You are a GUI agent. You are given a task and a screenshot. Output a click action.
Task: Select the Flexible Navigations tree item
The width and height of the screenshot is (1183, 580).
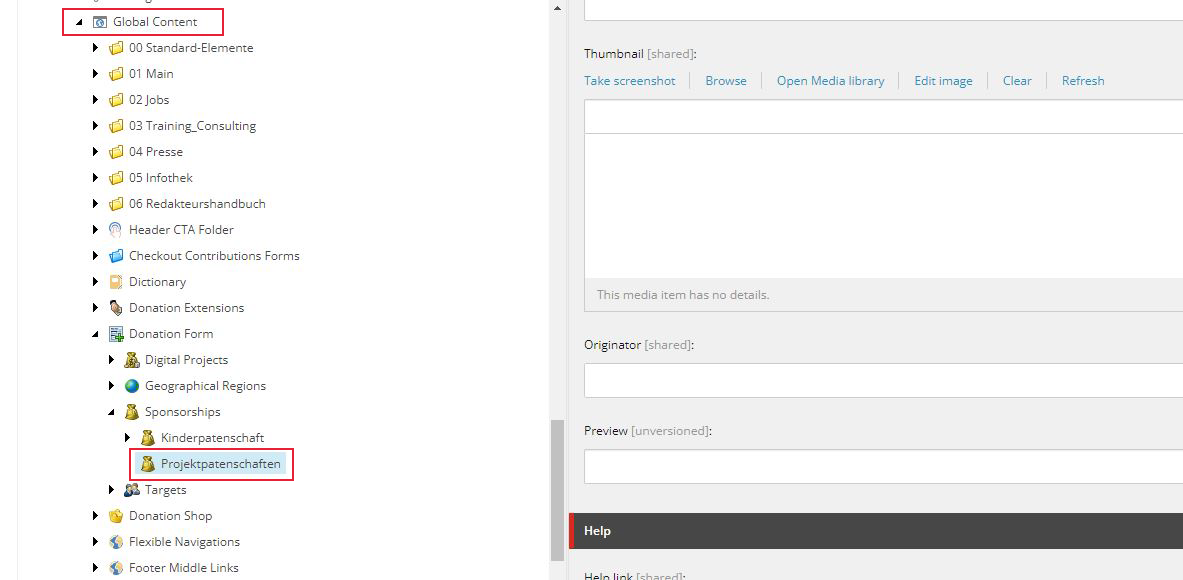184,542
